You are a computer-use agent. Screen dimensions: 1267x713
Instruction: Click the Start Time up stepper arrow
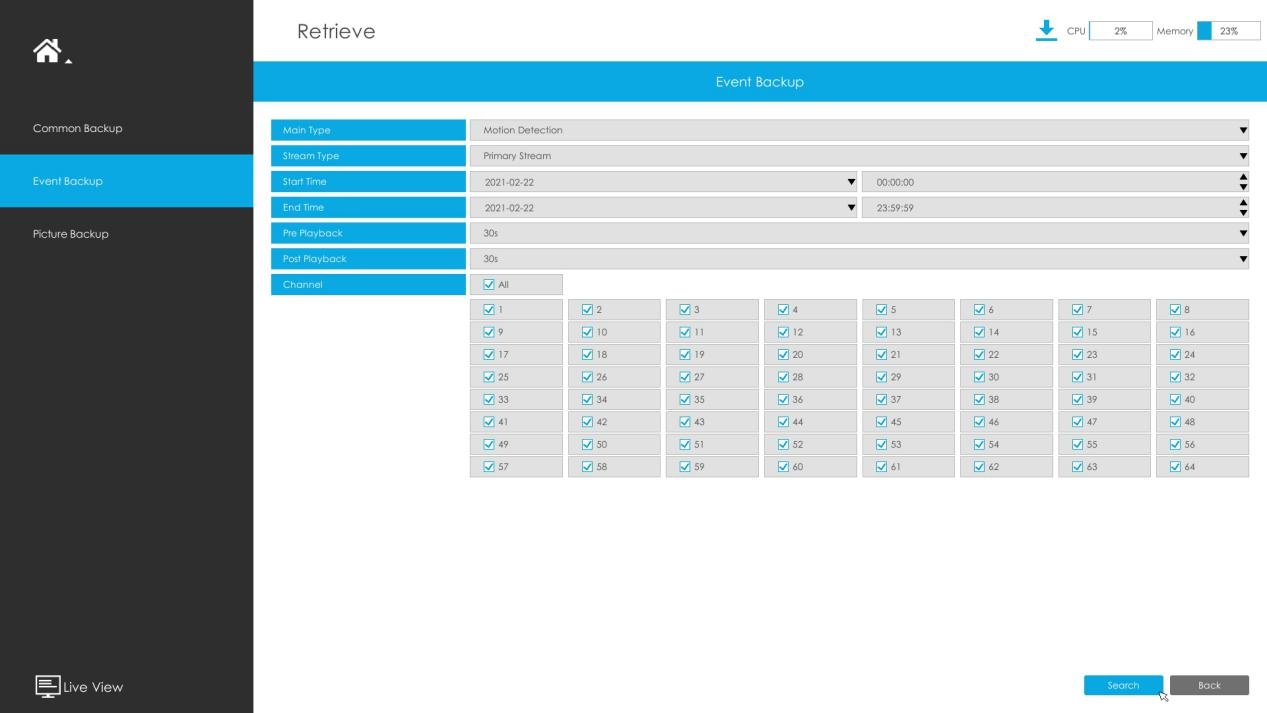click(1243, 177)
